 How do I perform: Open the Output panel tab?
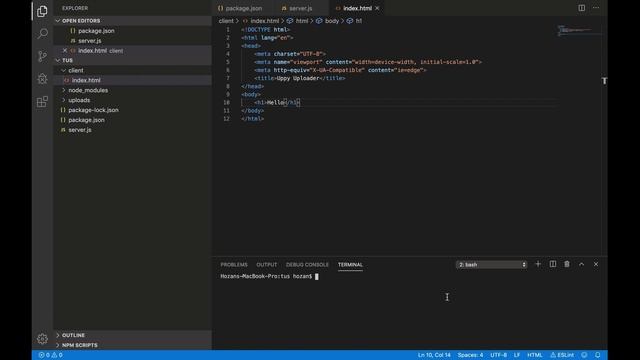267,264
